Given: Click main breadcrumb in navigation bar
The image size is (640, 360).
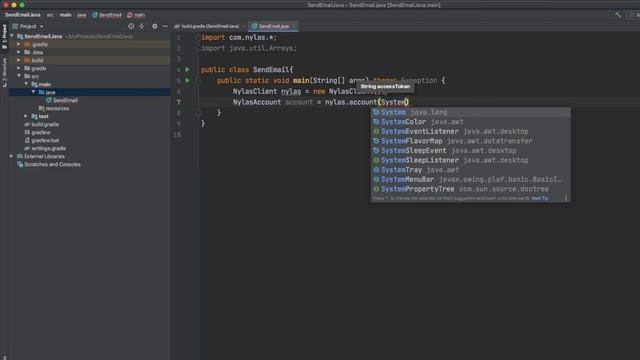Looking at the screenshot, I should point(65,15).
